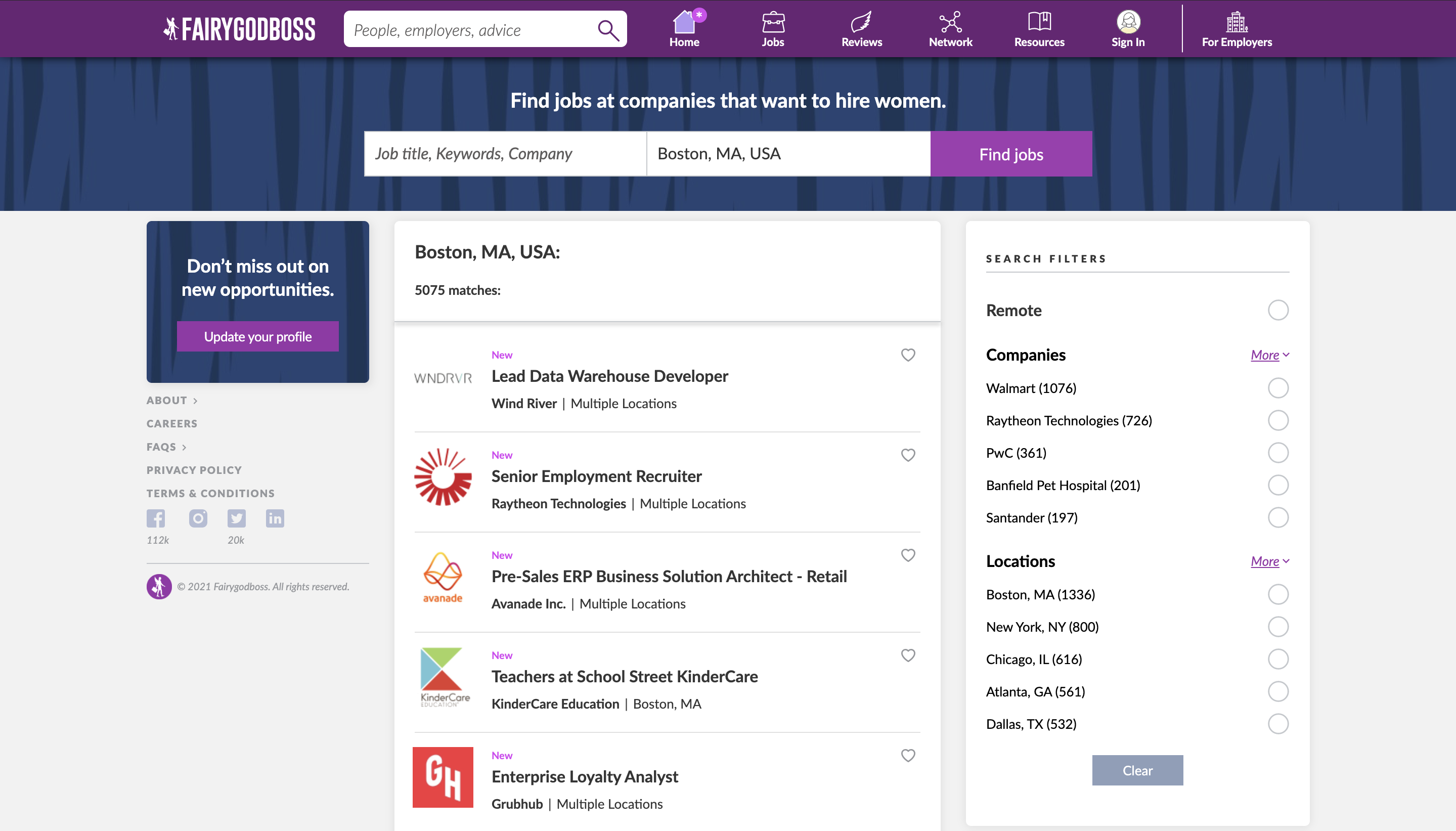Select the Dallas, TX (532) location filter
This screenshot has height=831, width=1456.
(1278, 724)
